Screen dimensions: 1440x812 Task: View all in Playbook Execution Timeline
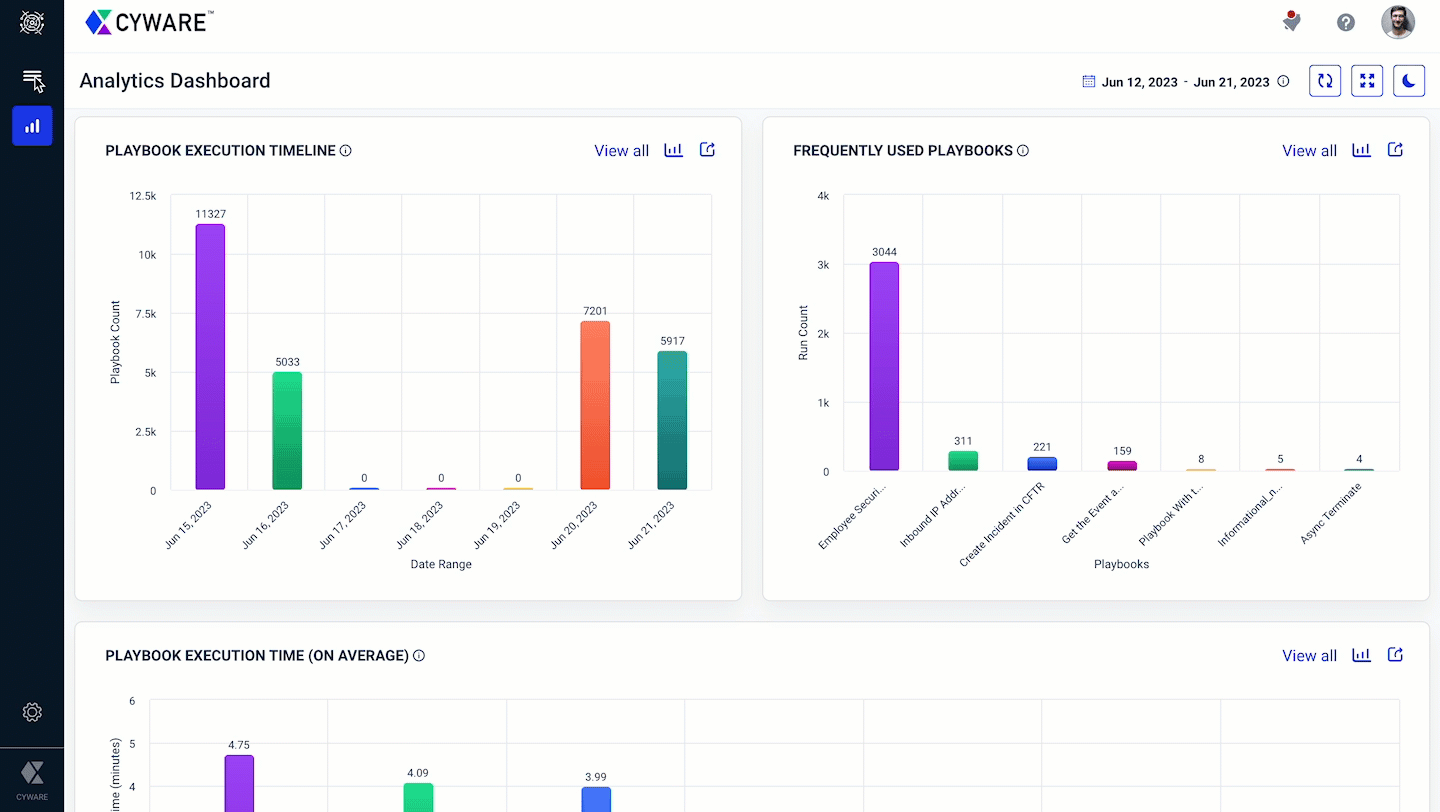pyautogui.click(x=621, y=151)
